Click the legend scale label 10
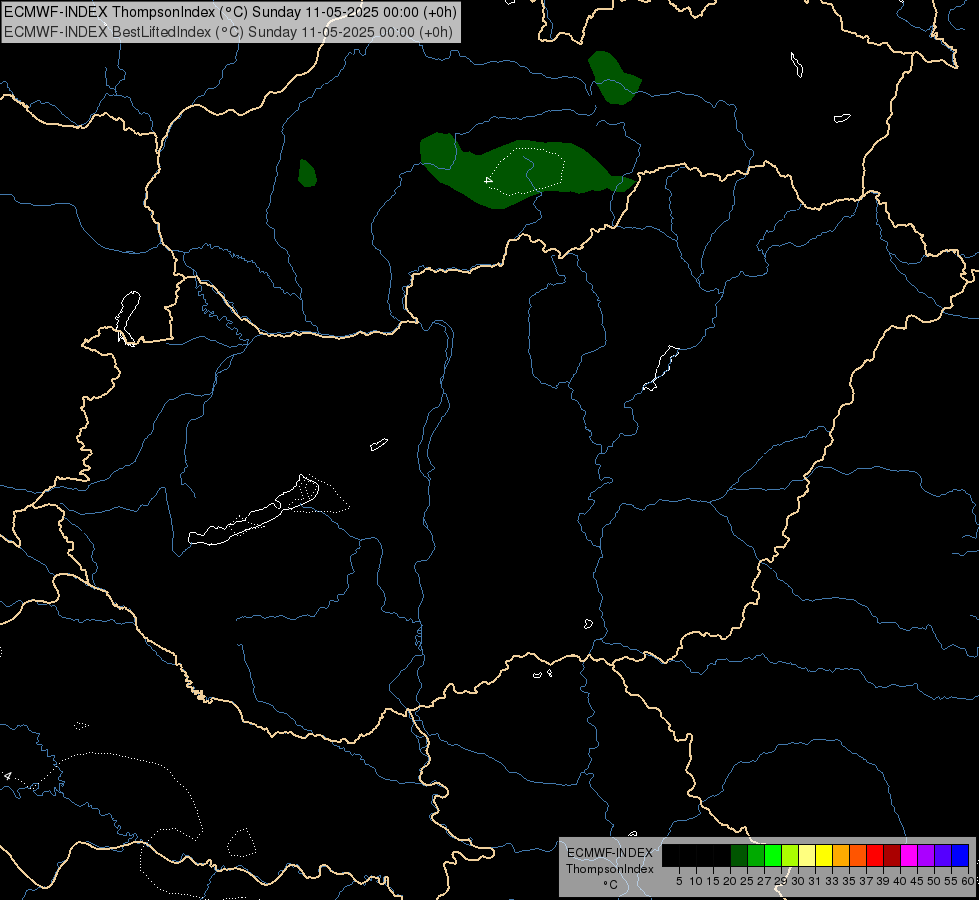The image size is (979, 900). click(x=697, y=881)
